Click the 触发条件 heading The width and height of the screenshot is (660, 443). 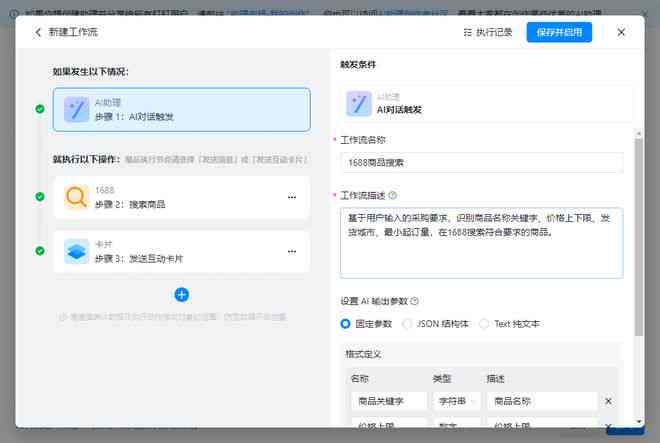(x=358, y=65)
